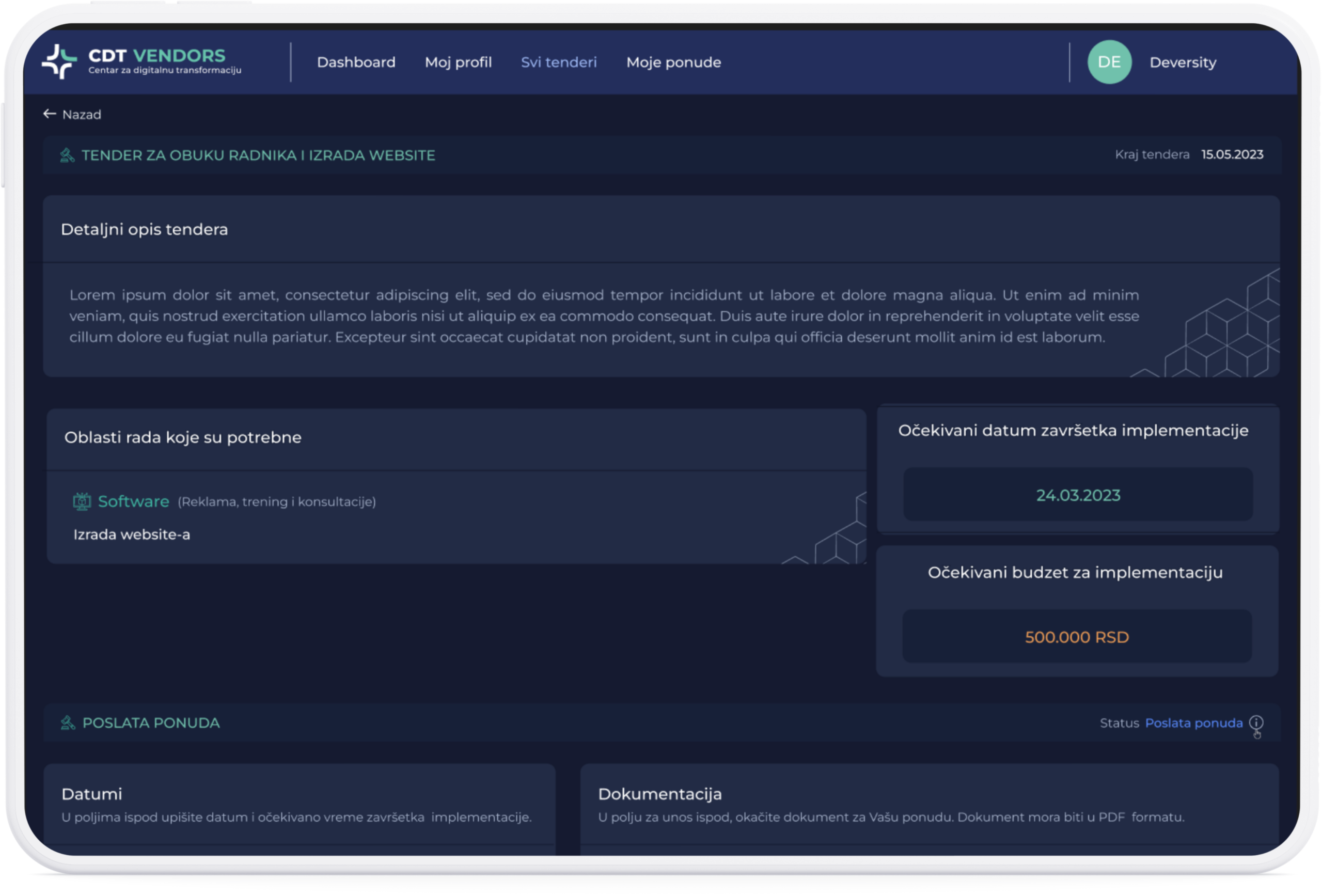The width and height of the screenshot is (1322, 896).
Task: Click the CDT Vendors logo icon
Action: pyautogui.click(x=59, y=61)
